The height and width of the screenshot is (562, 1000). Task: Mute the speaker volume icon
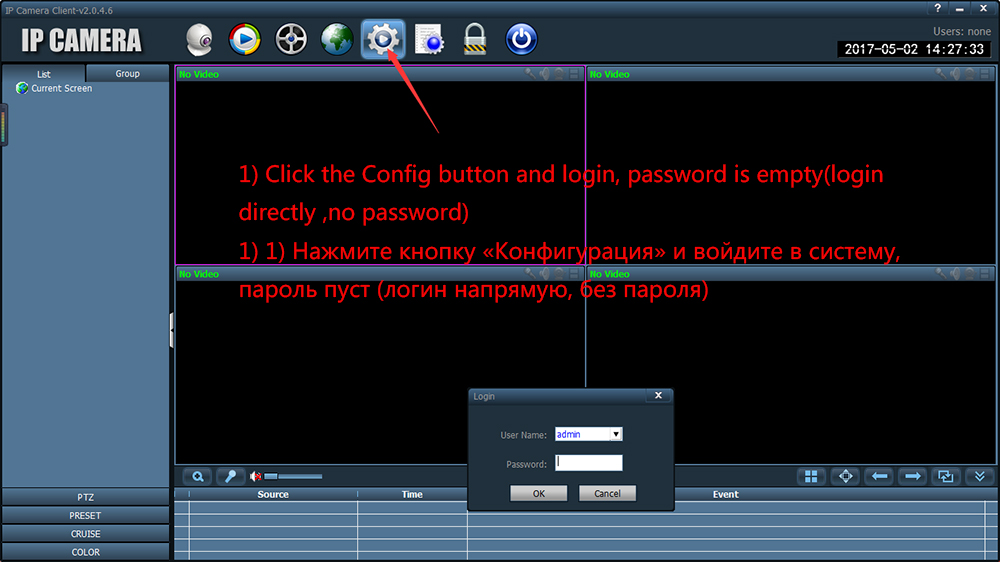pos(256,477)
